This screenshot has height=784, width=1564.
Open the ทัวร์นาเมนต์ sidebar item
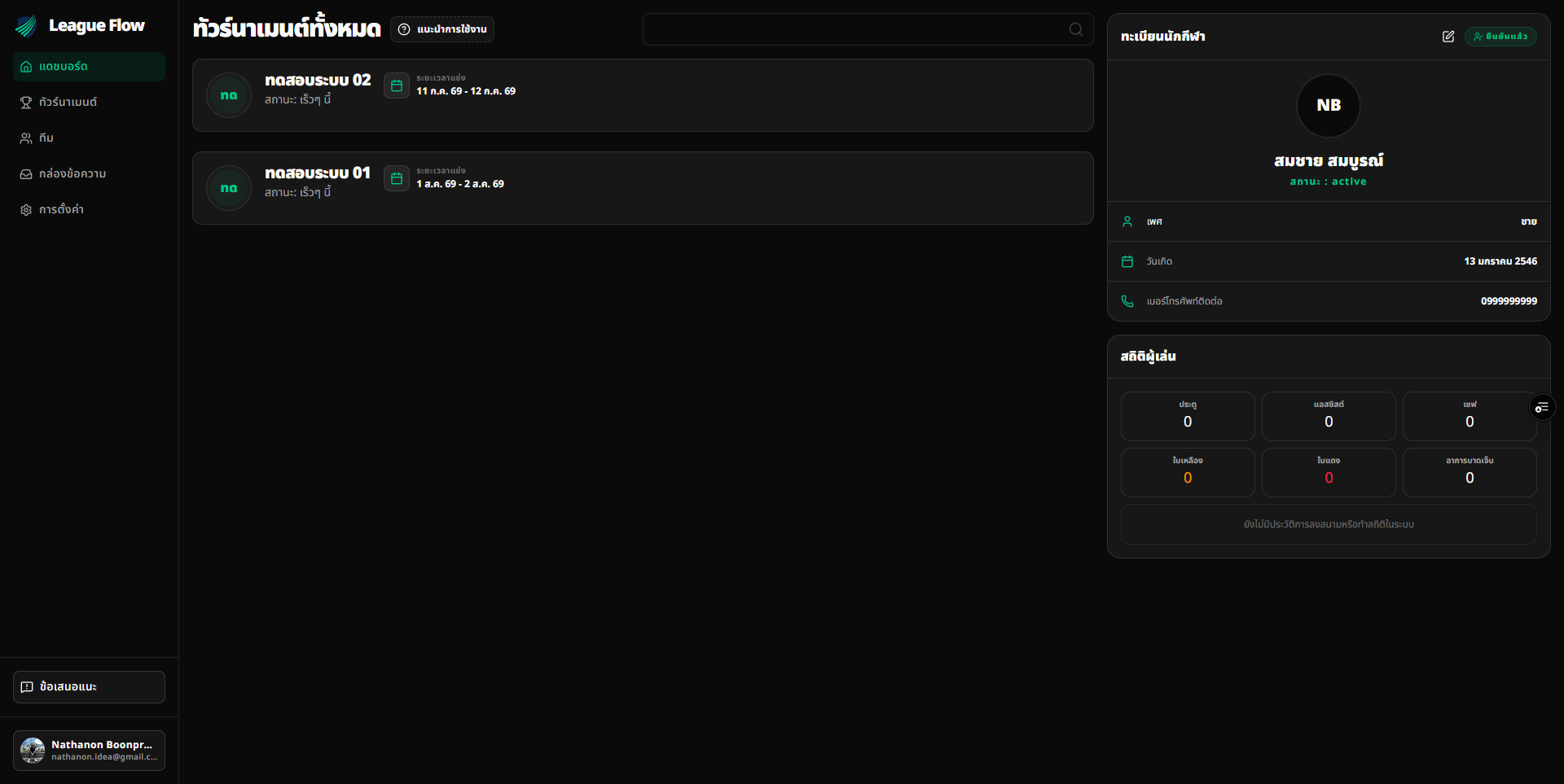click(x=89, y=103)
